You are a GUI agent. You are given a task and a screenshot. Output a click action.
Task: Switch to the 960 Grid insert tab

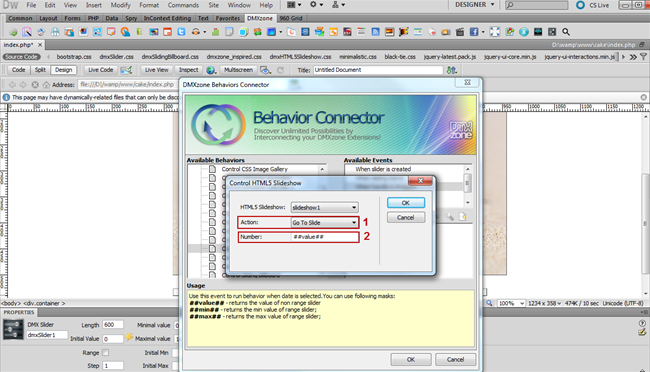pos(291,18)
